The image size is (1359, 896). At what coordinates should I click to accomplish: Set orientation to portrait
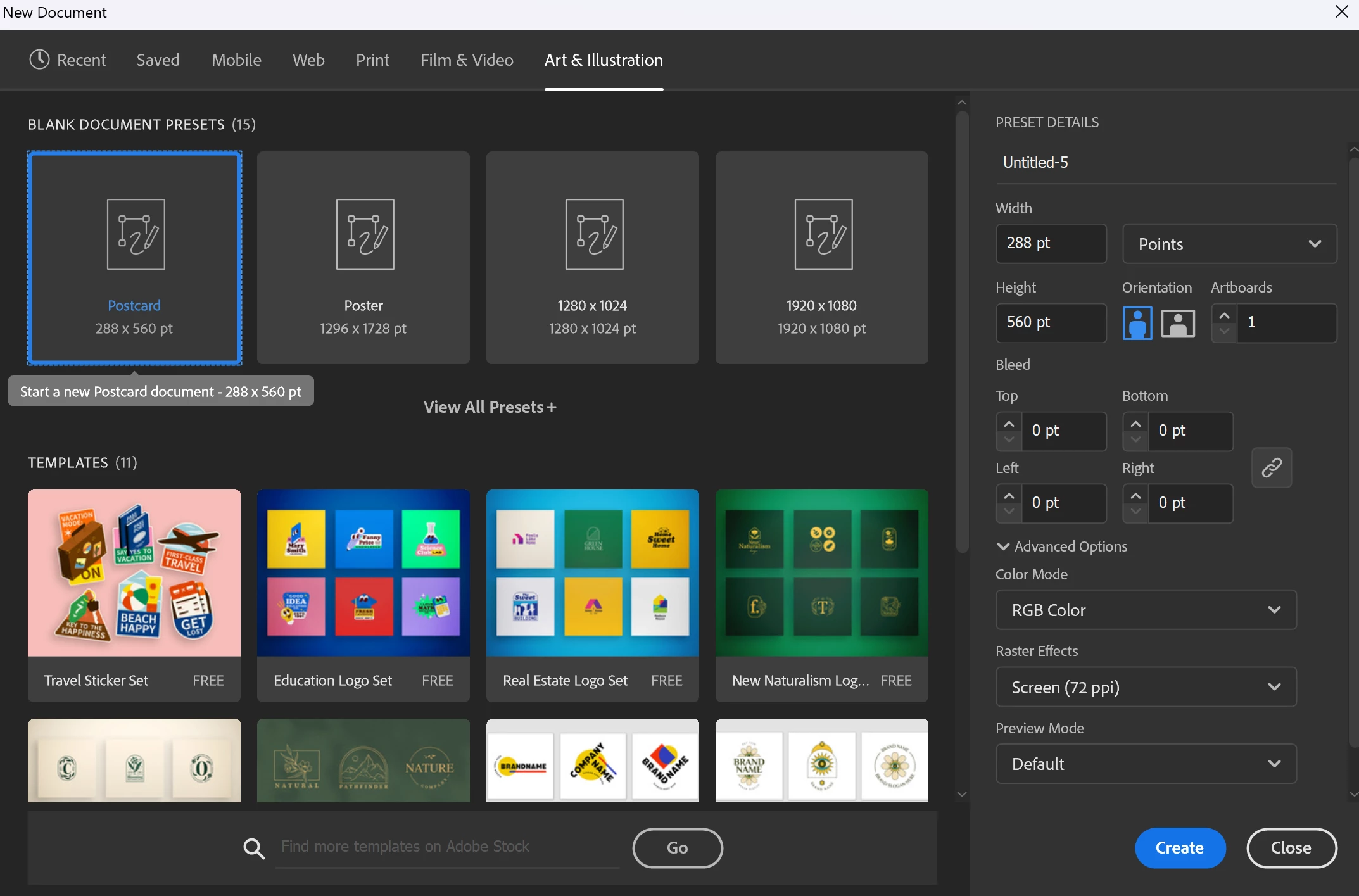tap(1137, 323)
